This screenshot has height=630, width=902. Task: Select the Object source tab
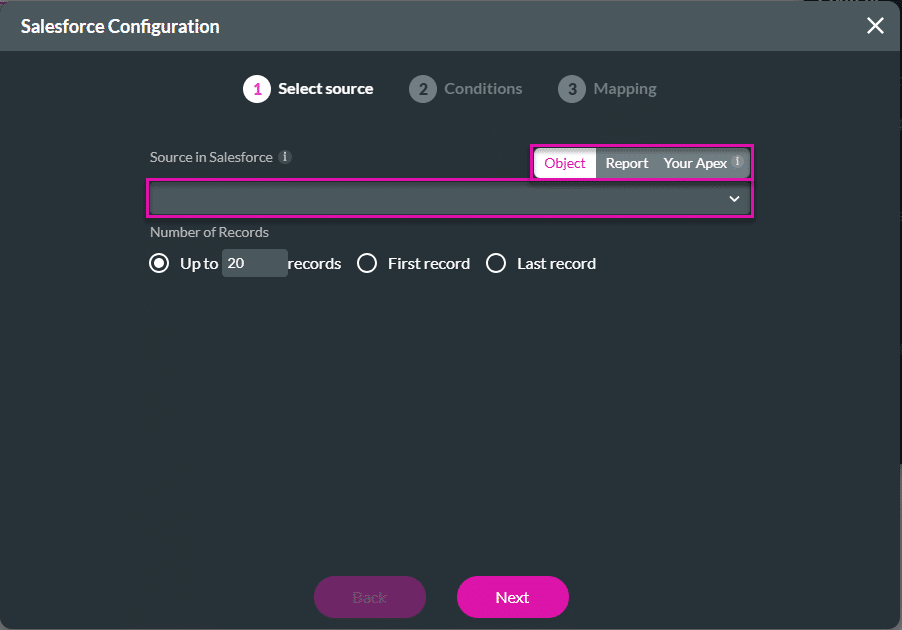565,162
